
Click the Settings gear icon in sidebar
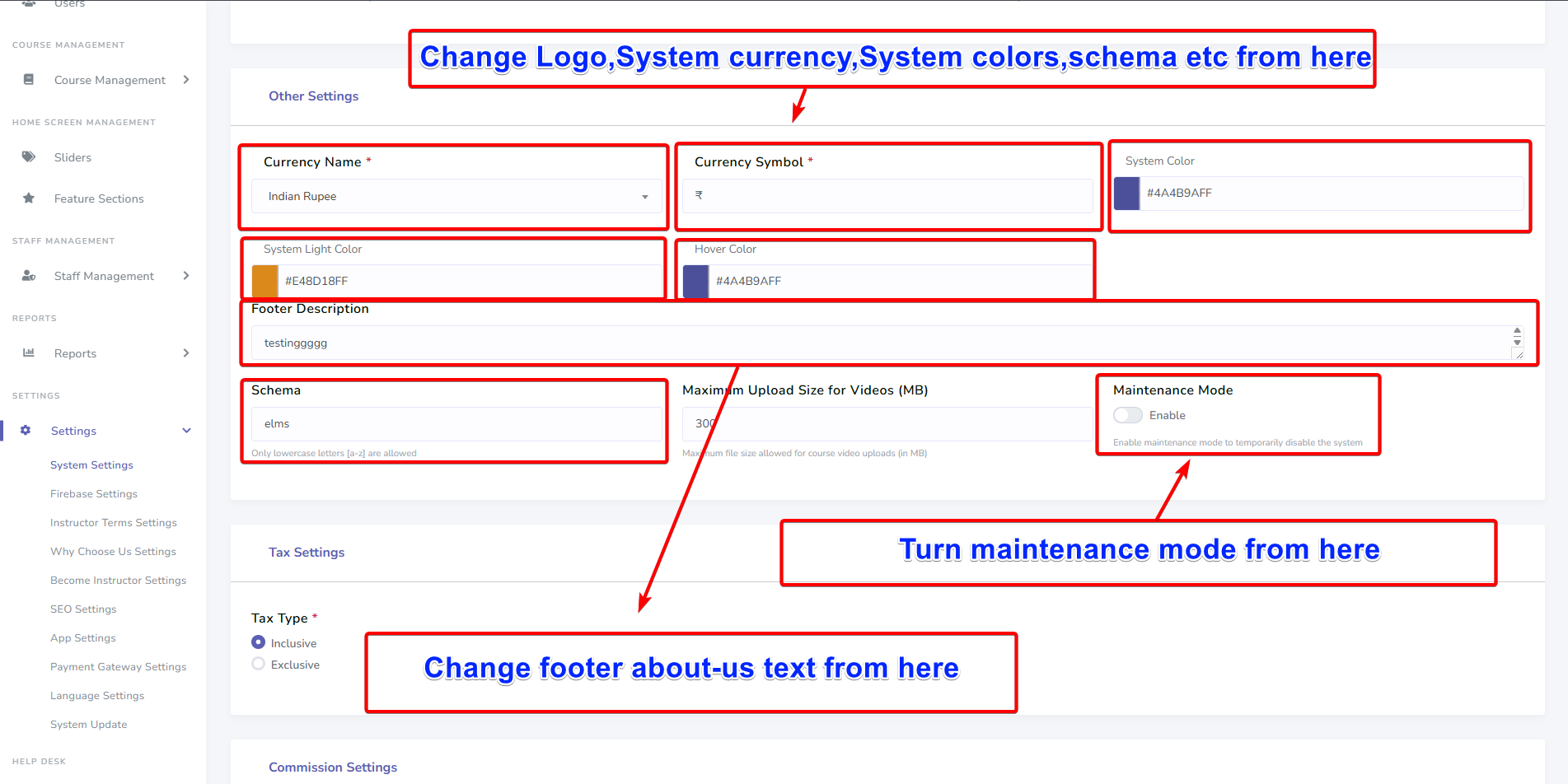[x=26, y=431]
